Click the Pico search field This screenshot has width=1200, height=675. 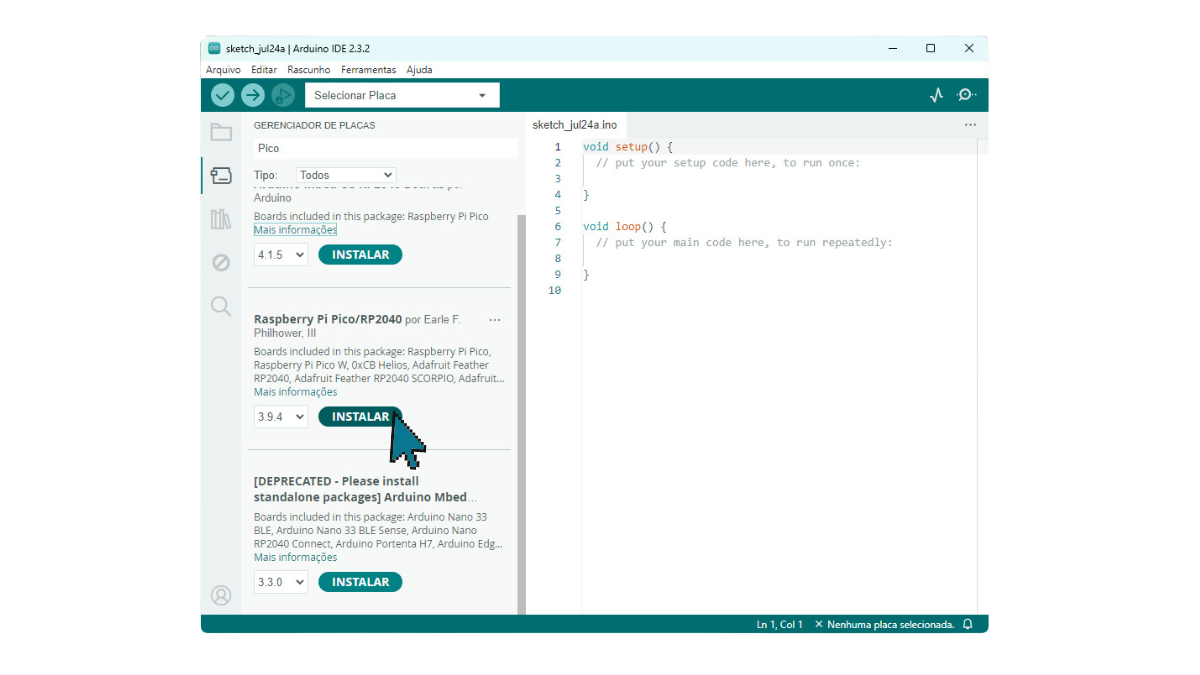click(380, 147)
